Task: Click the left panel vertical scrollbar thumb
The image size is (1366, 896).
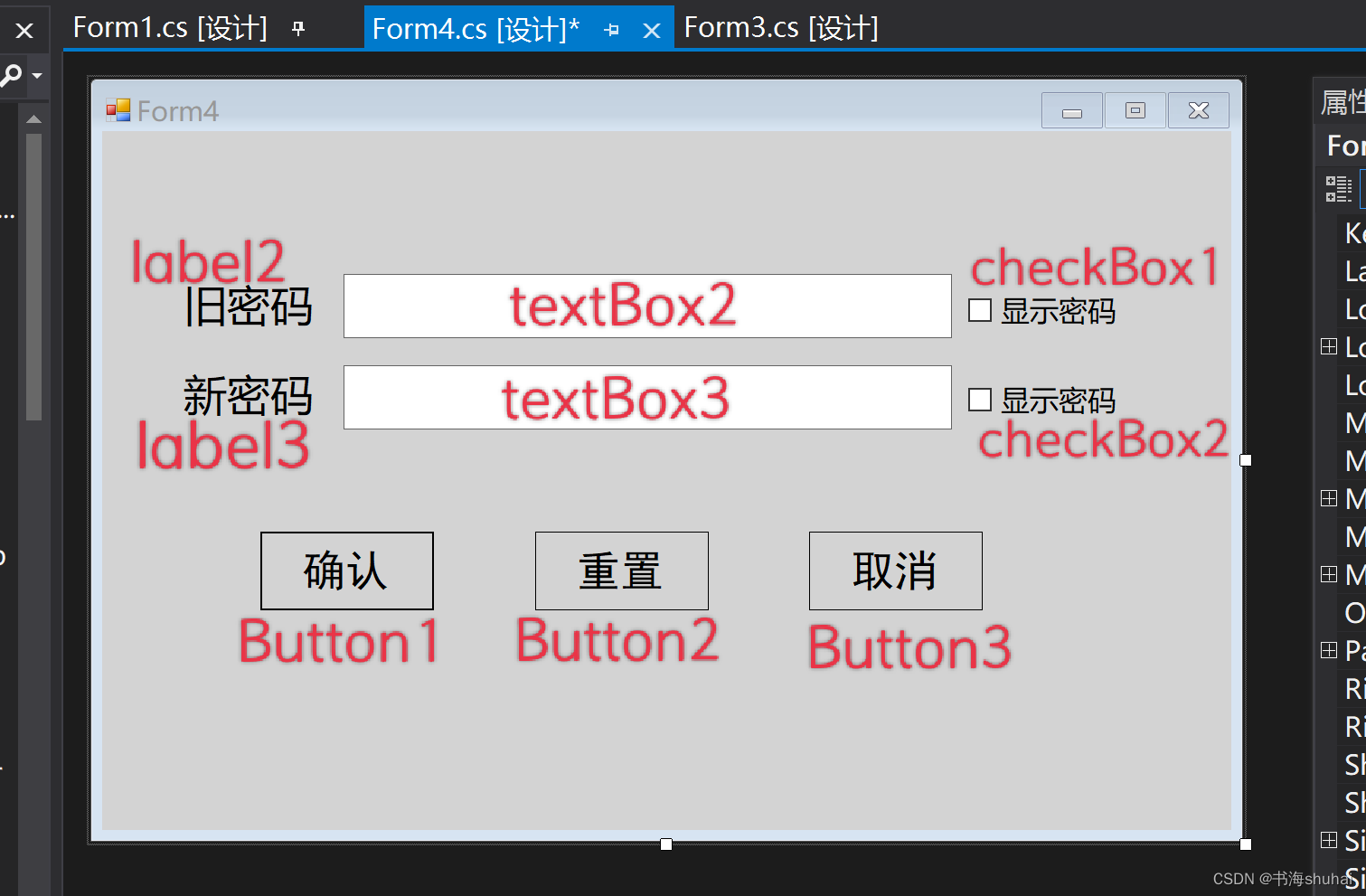Action: pyautogui.click(x=33, y=277)
